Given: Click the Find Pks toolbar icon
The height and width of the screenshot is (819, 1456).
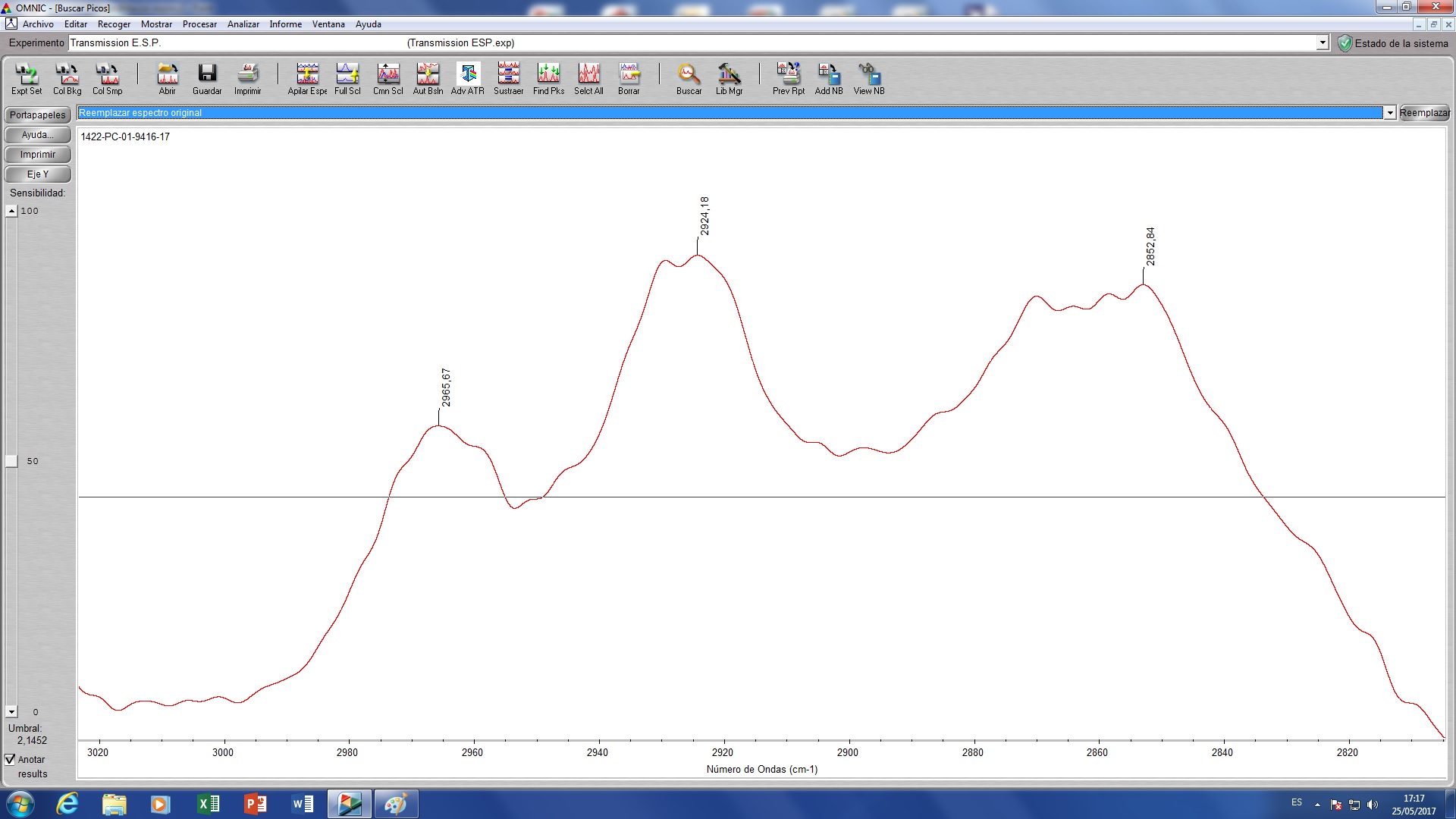Looking at the screenshot, I should pyautogui.click(x=548, y=79).
